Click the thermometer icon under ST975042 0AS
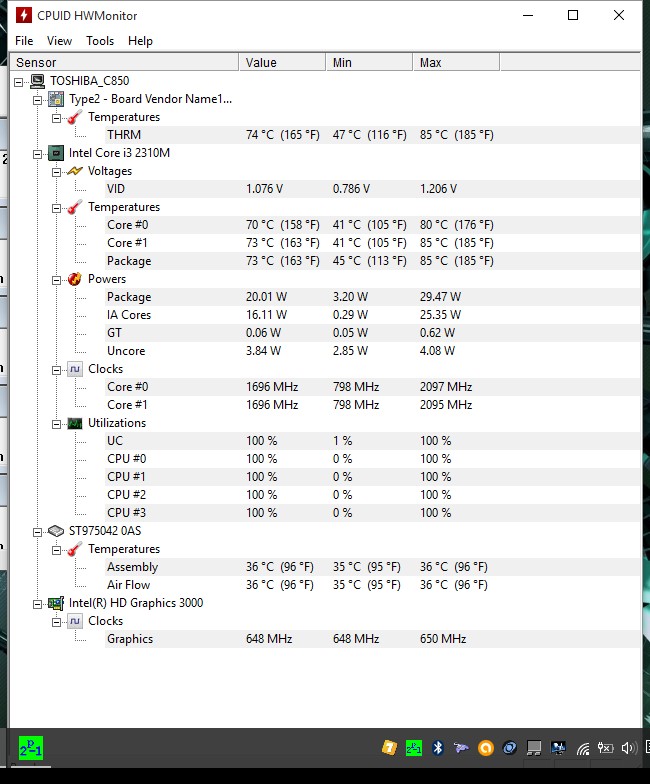This screenshot has width=650, height=784. pos(74,549)
